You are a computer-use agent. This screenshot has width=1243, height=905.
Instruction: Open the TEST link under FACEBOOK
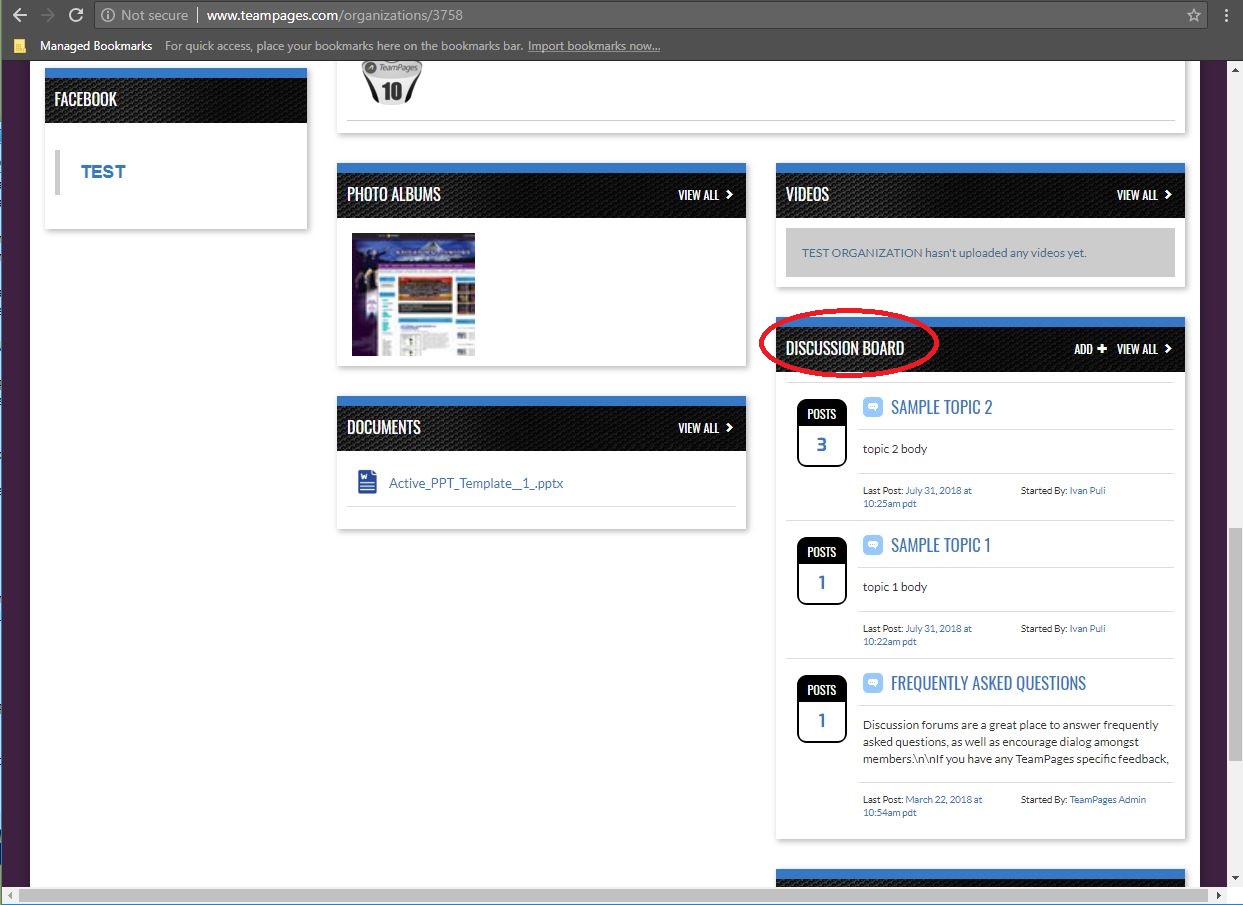[103, 171]
